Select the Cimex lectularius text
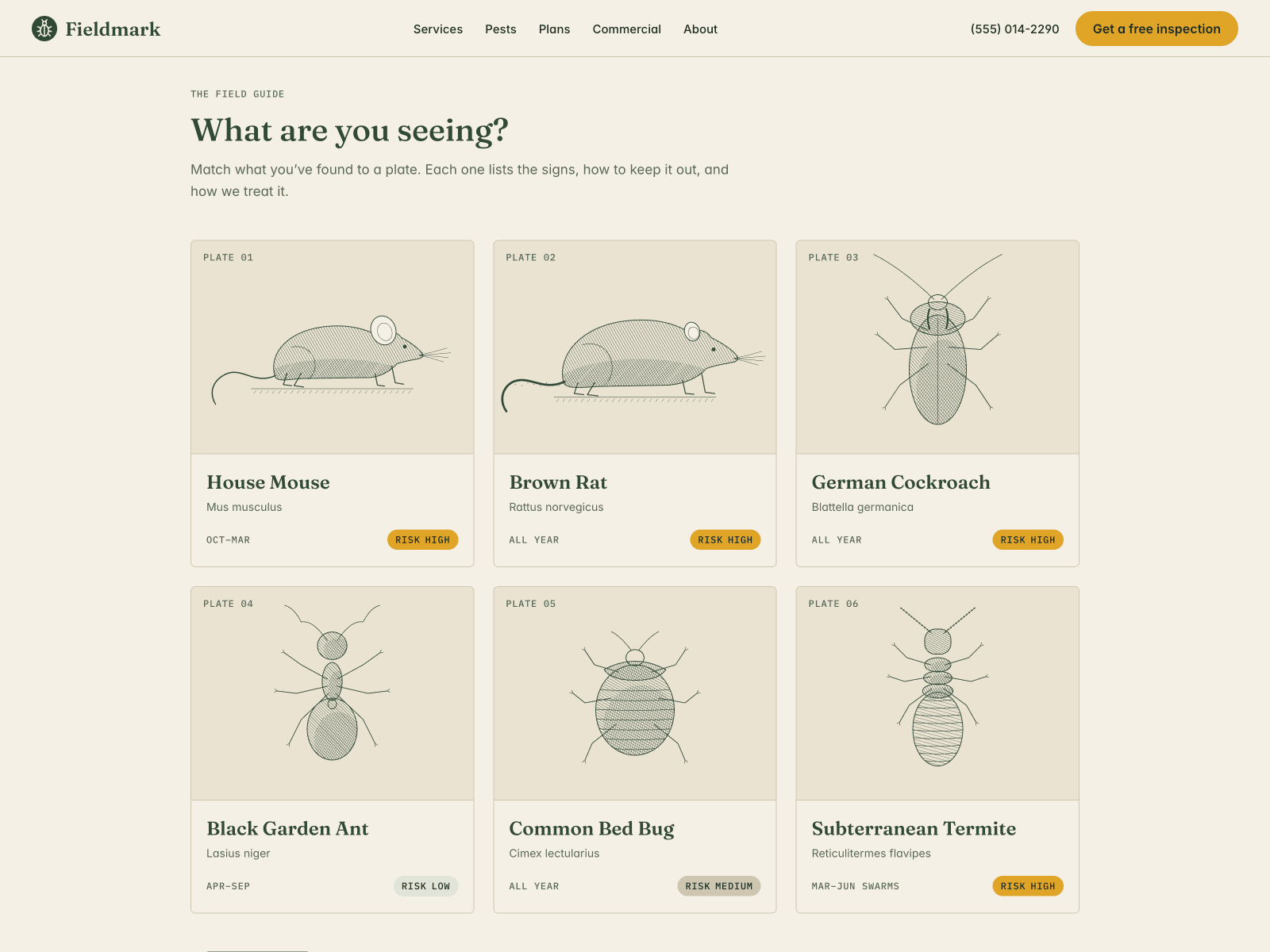Image resolution: width=1270 pixels, height=952 pixels. (554, 854)
